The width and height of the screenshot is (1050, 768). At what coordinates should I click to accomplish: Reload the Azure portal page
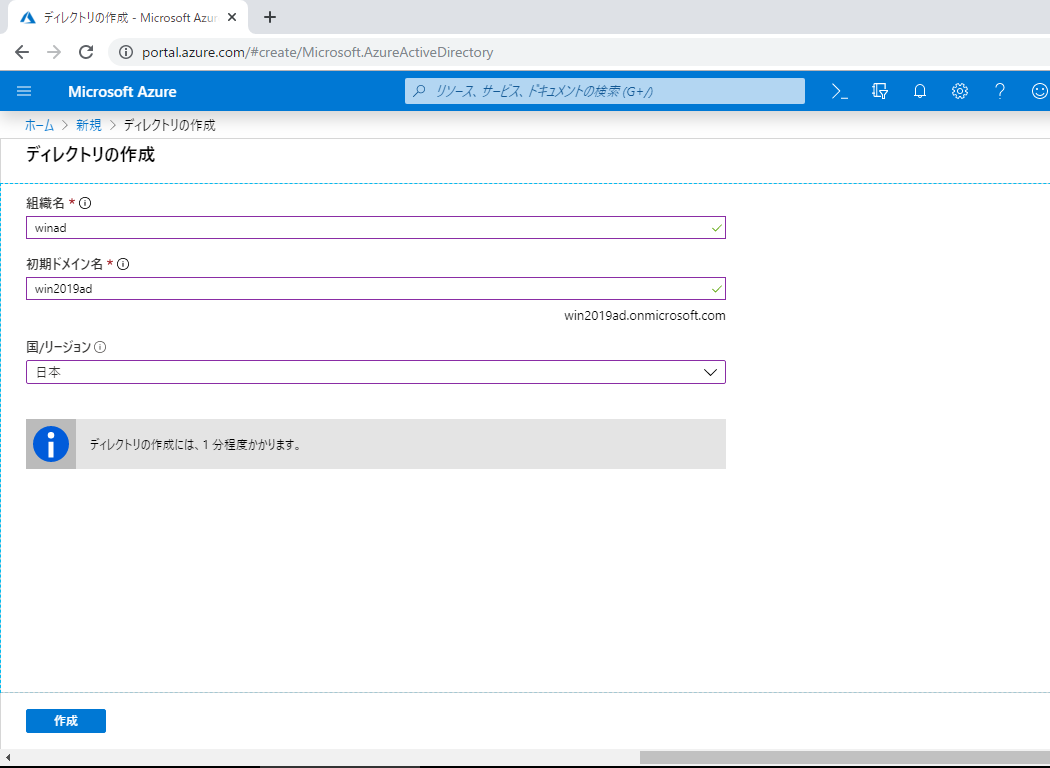tap(86, 52)
